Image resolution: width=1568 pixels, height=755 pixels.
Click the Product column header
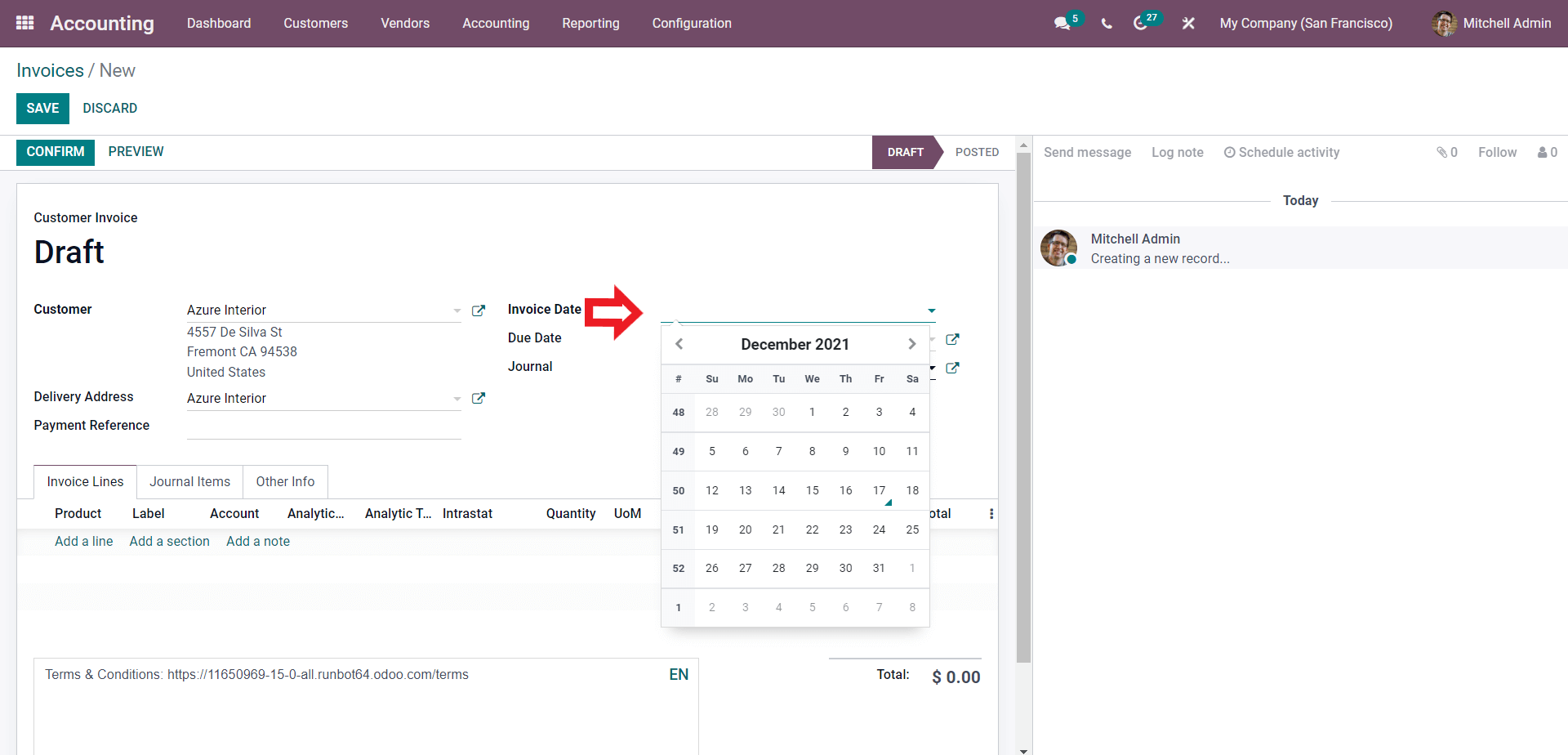pyautogui.click(x=78, y=513)
